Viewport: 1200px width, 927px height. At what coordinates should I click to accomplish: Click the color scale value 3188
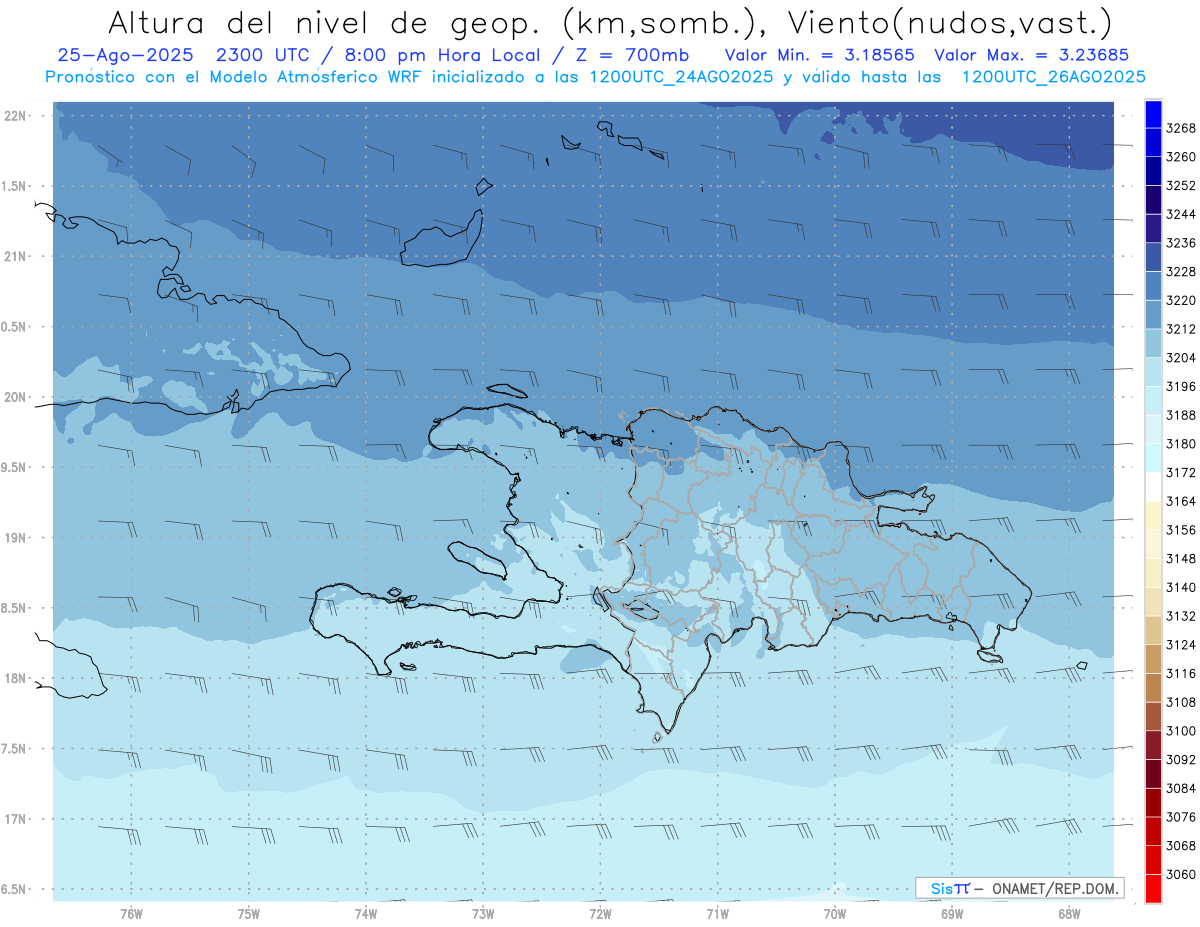[x=1181, y=415]
